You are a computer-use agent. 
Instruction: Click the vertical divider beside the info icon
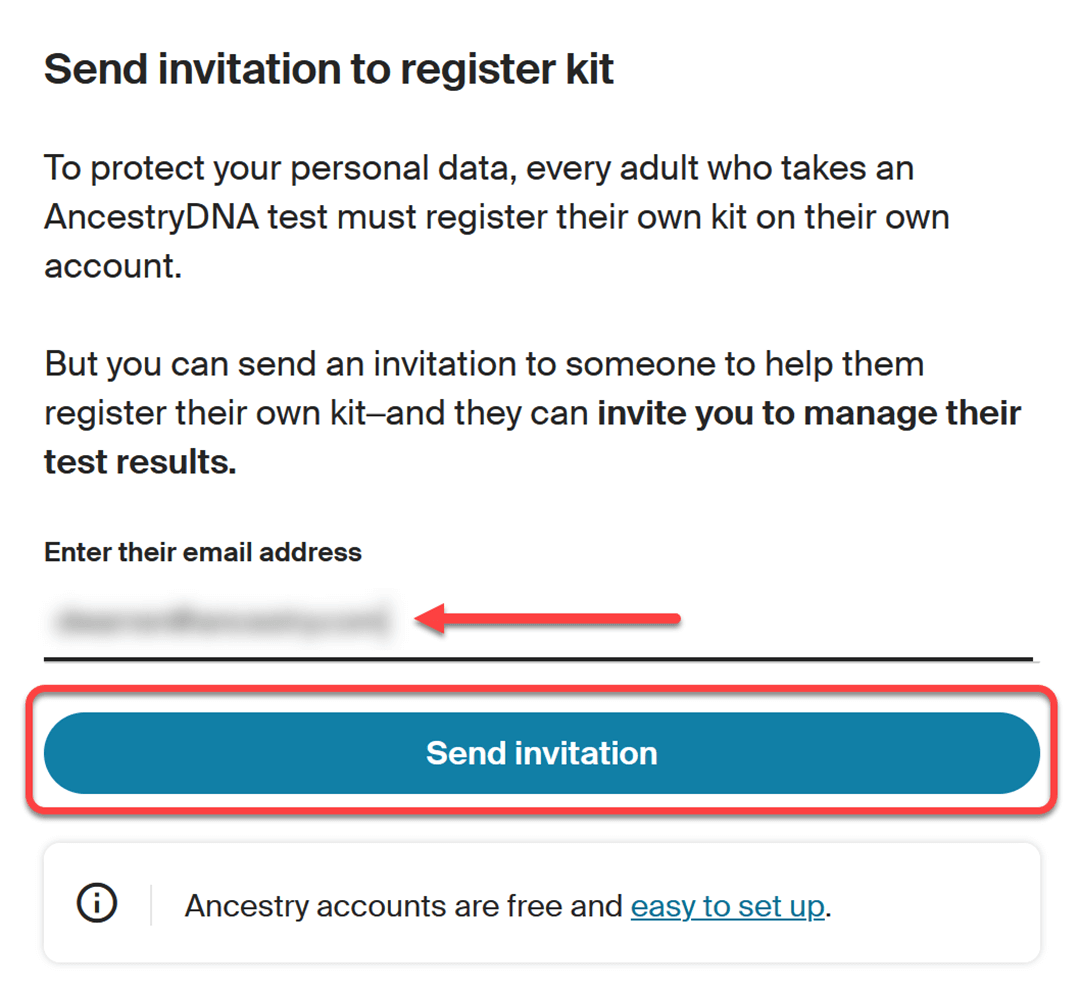[151, 904]
